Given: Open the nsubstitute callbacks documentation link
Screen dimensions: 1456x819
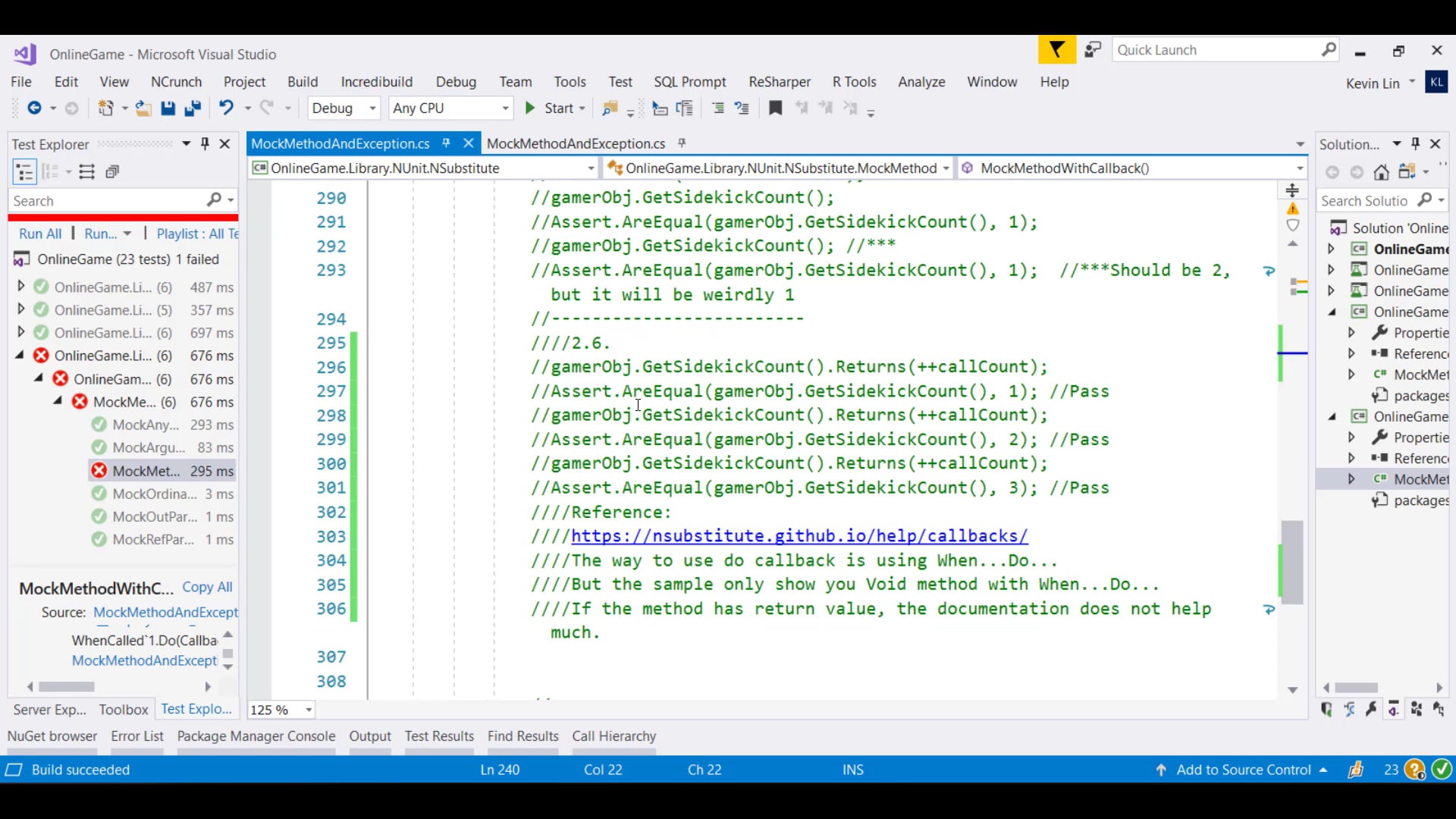Looking at the screenshot, I should pos(799,536).
